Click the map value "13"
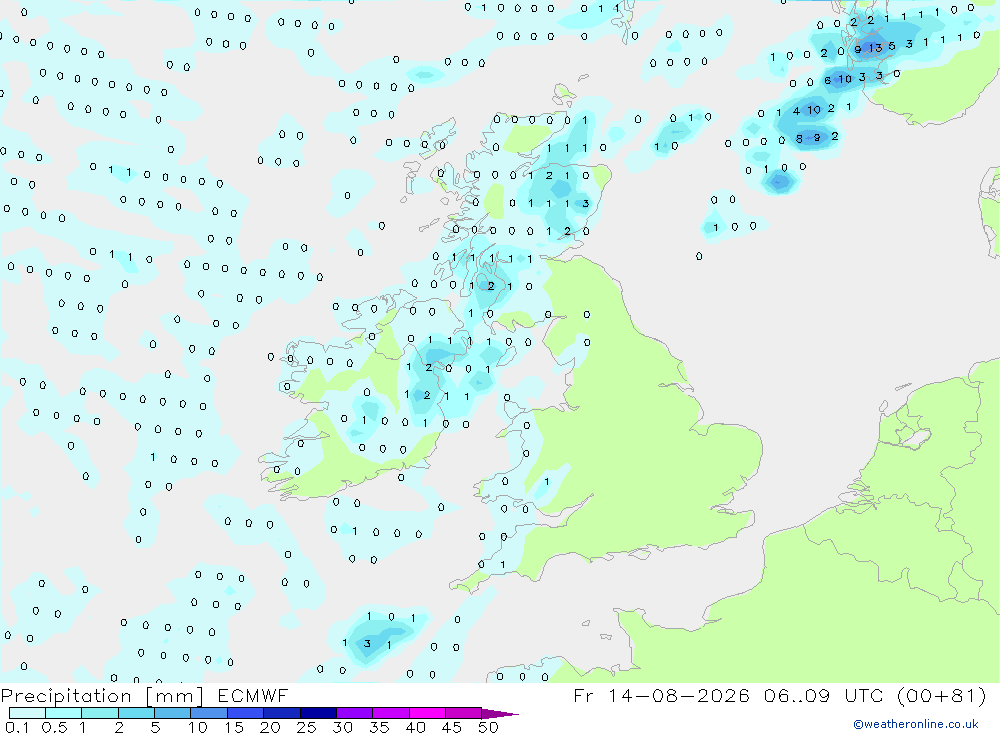 [875, 48]
